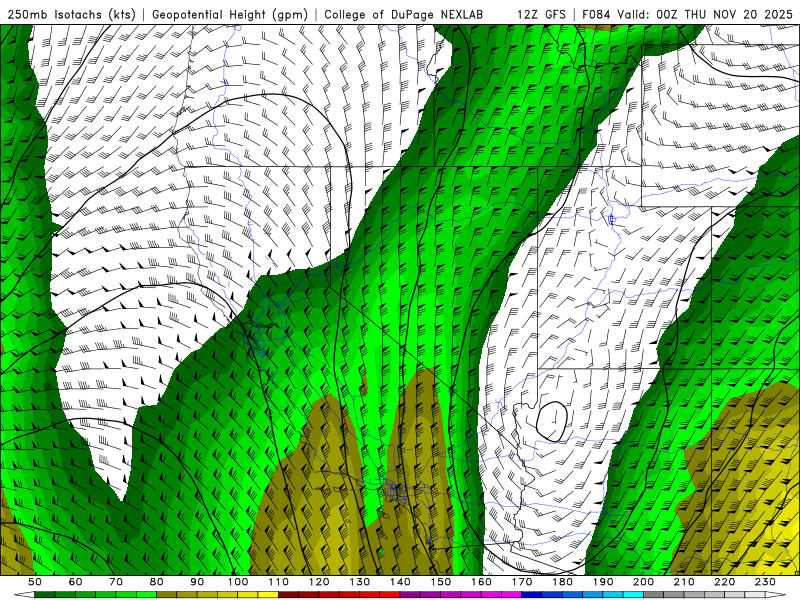Click the 110 knot legend label
The height and width of the screenshot is (600, 800).
tap(279, 582)
